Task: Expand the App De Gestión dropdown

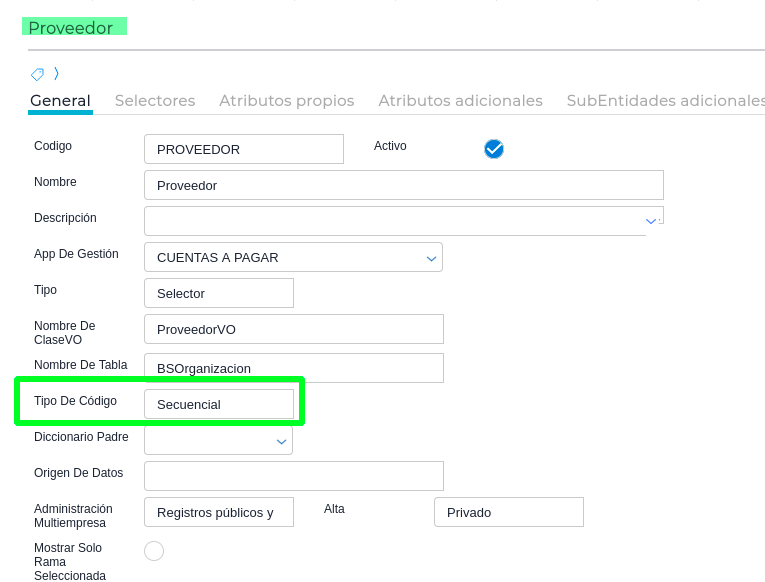Action: [432, 258]
